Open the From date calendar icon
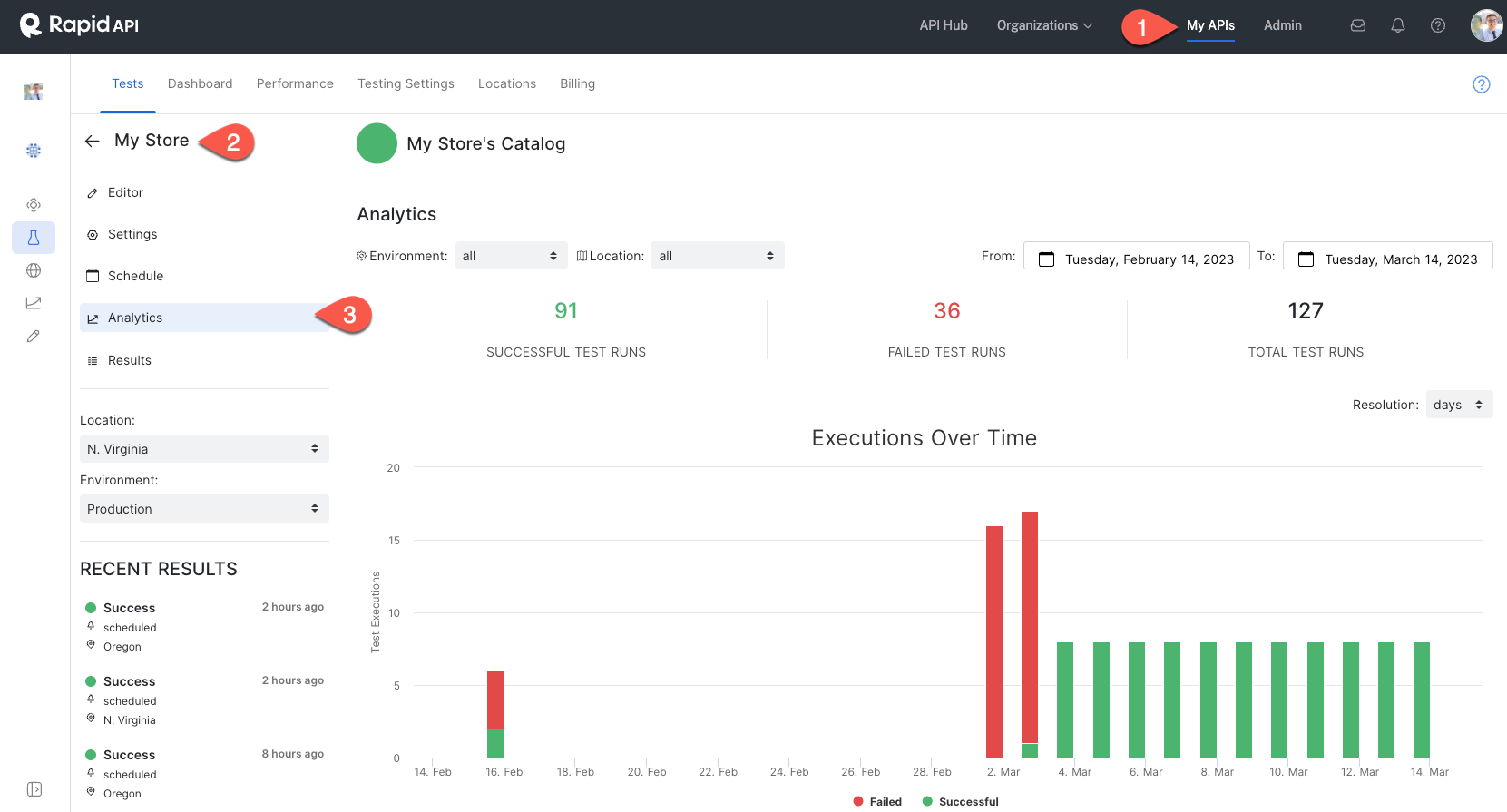 point(1046,259)
